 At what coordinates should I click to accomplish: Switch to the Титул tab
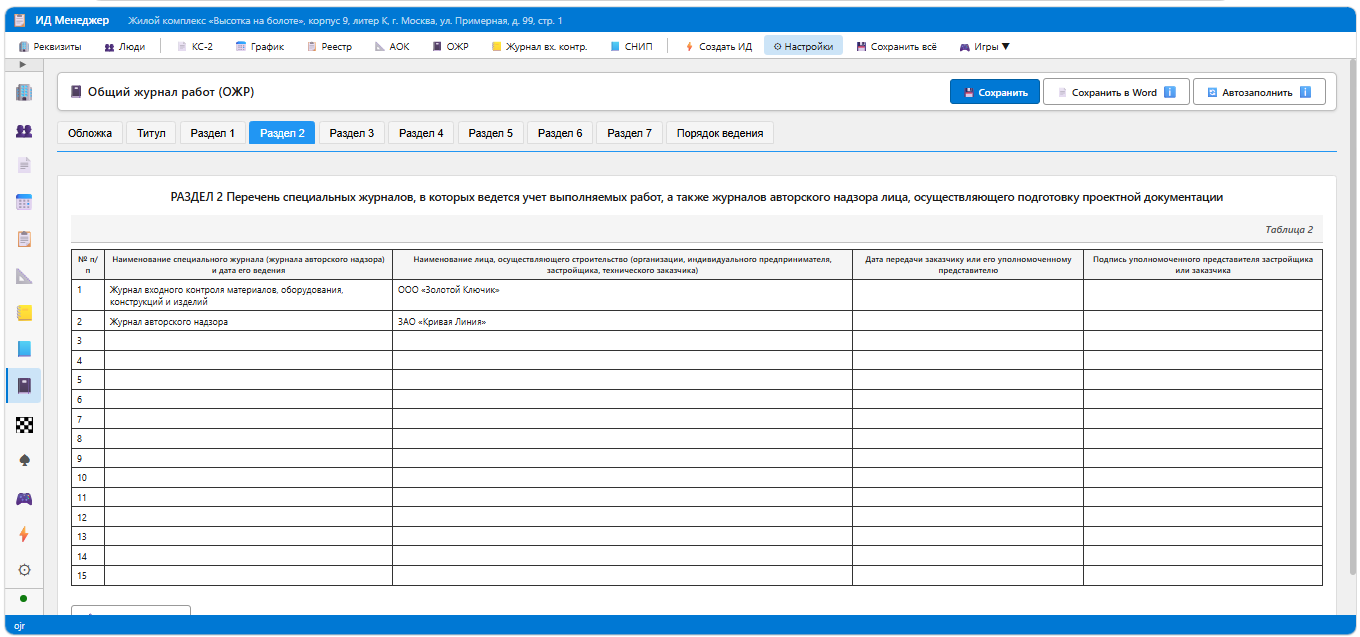[x=151, y=133]
